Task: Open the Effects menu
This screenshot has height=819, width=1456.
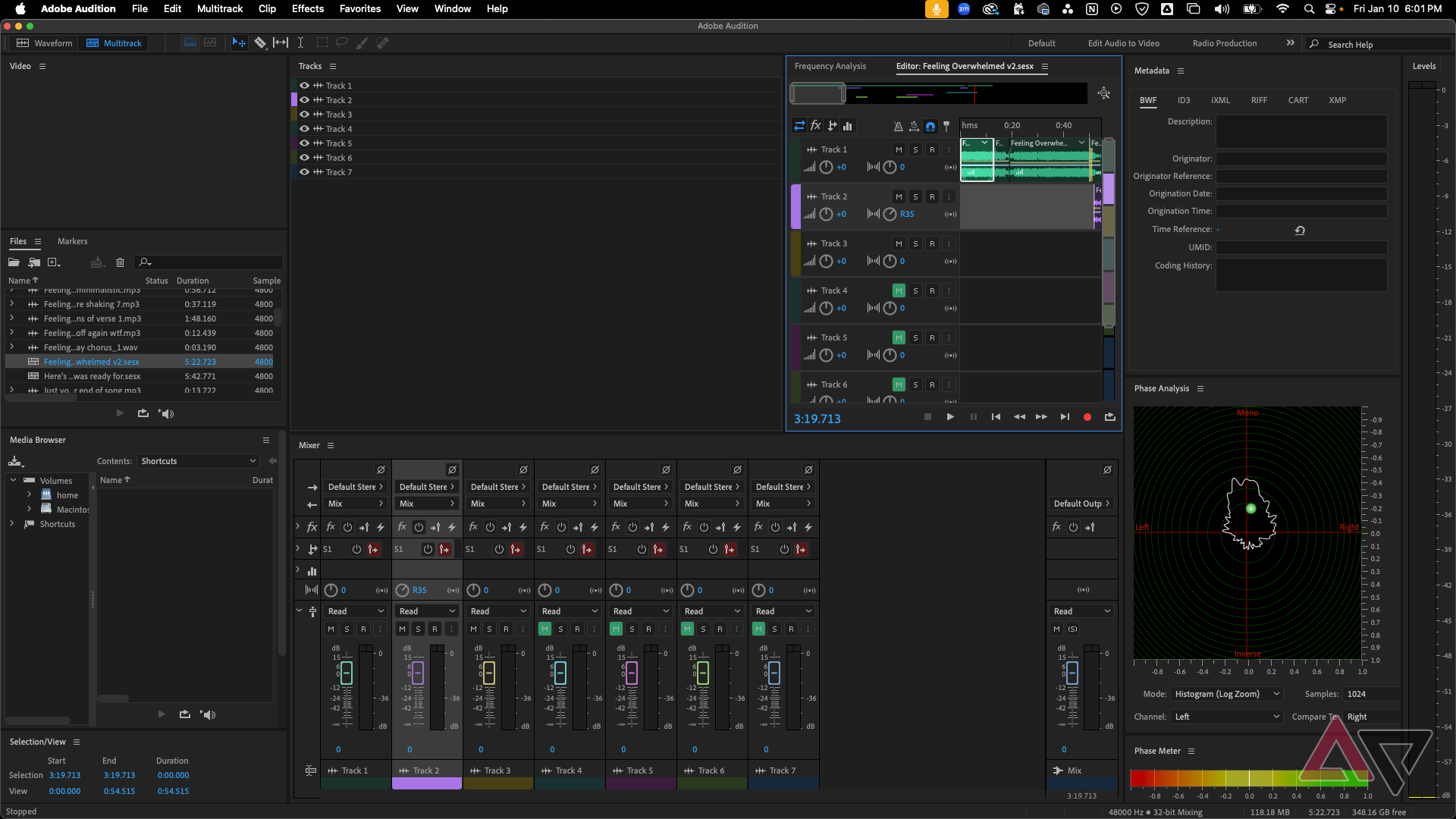Action: pyautogui.click(x=307, y=9)
